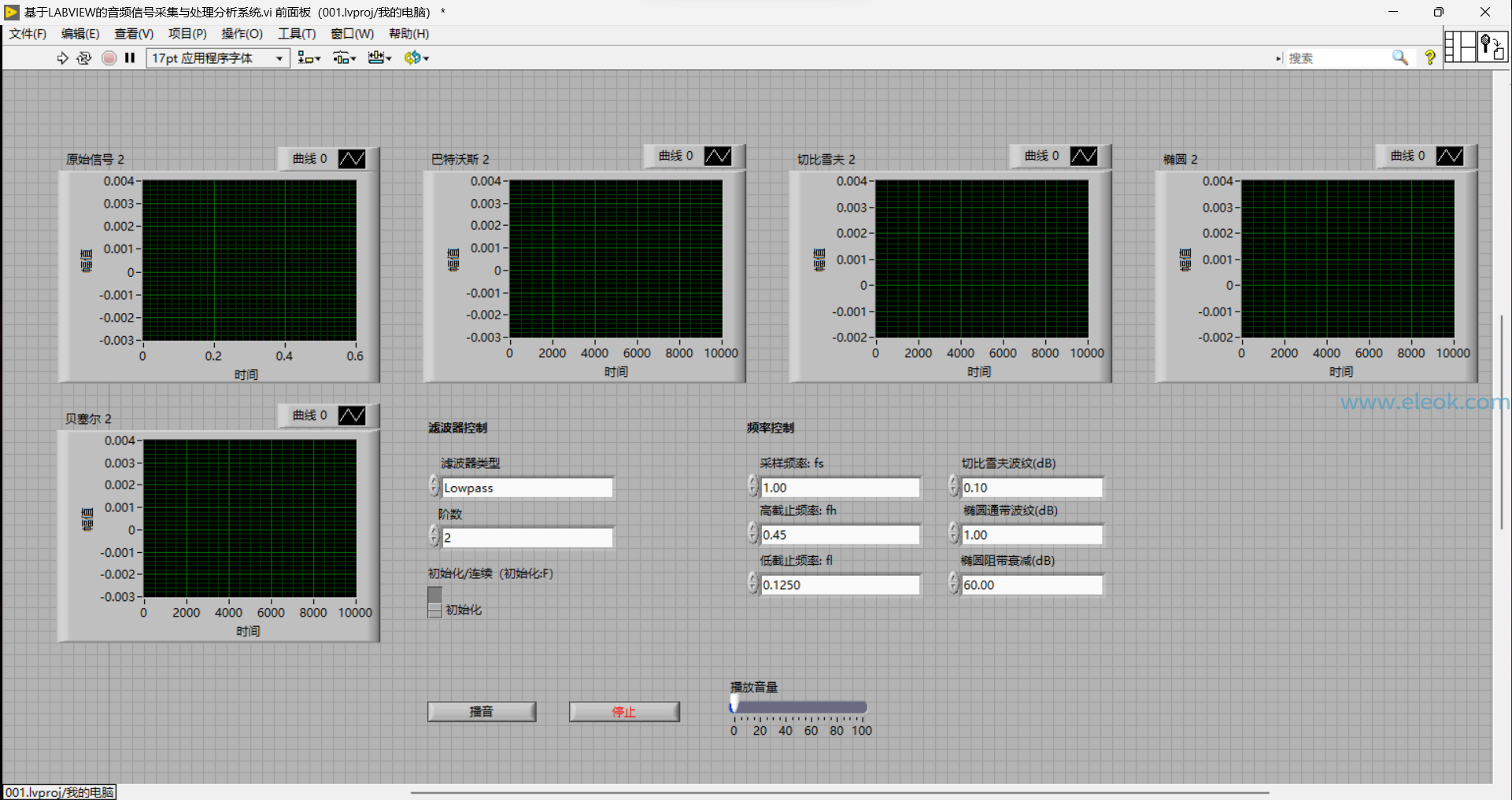Click plot legend icon of 切比雪夫 2 graph
This screenshot has width=1512, height=800.
point(1084,156)
